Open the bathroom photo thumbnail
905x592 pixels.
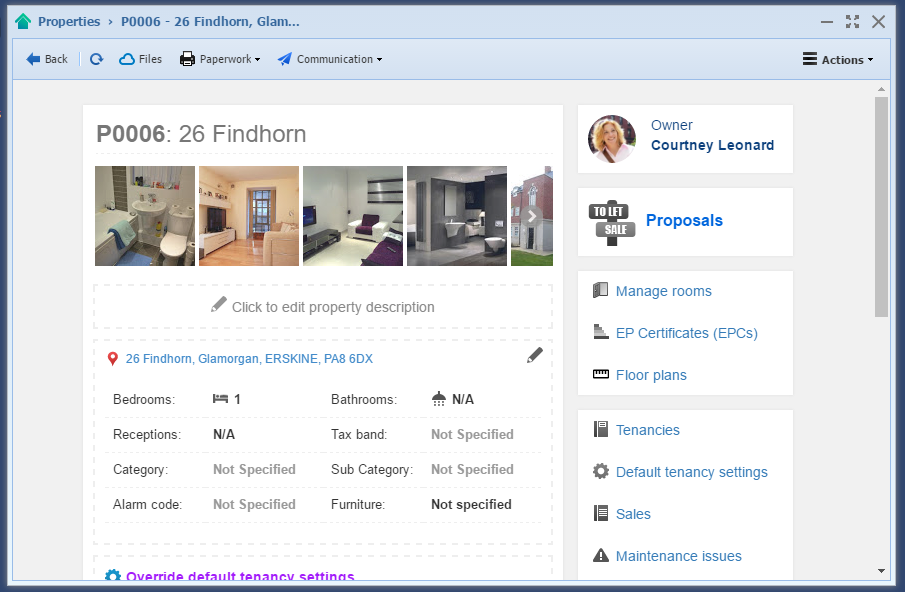click(x=145, y=216)
